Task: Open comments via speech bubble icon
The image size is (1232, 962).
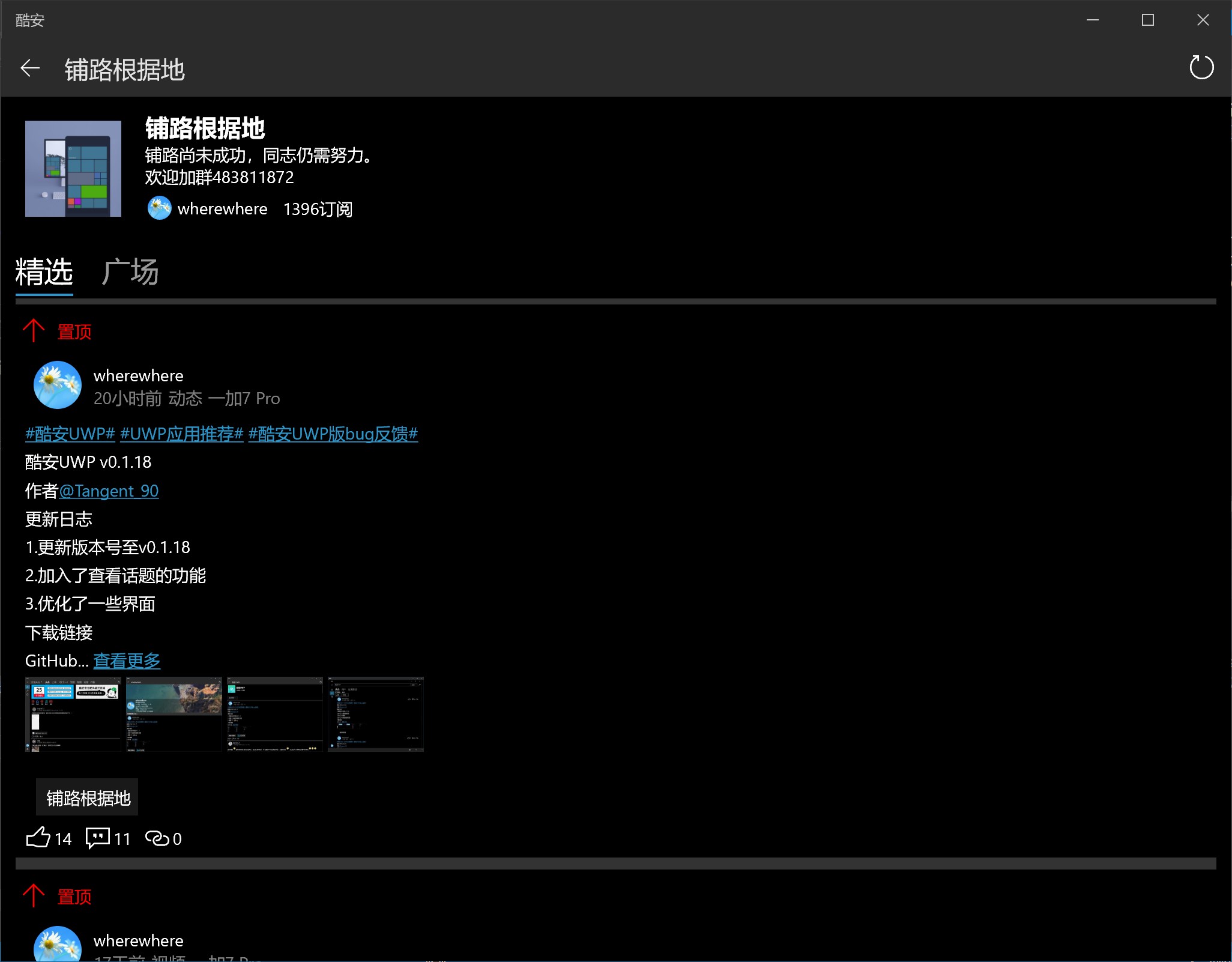Action: coord(98,837)
